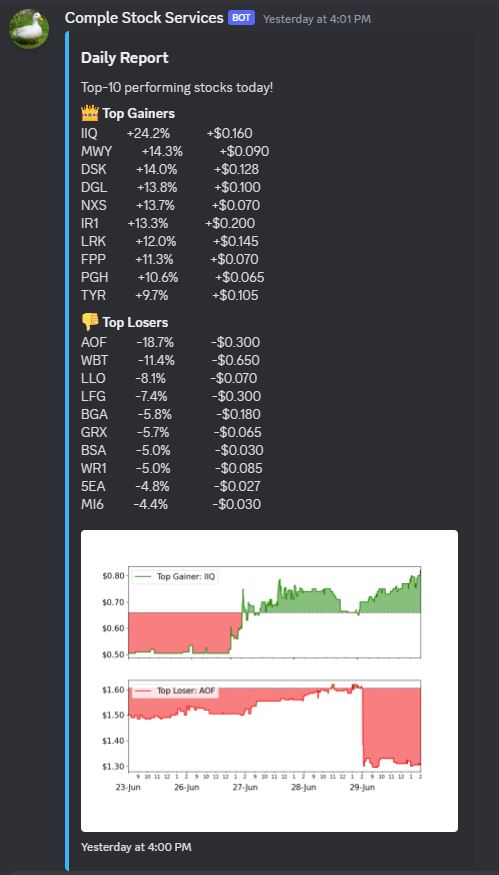The width and height of the screenshot is (499, 875).
Task: Open the stock chart image attachment
Action: 269,681
